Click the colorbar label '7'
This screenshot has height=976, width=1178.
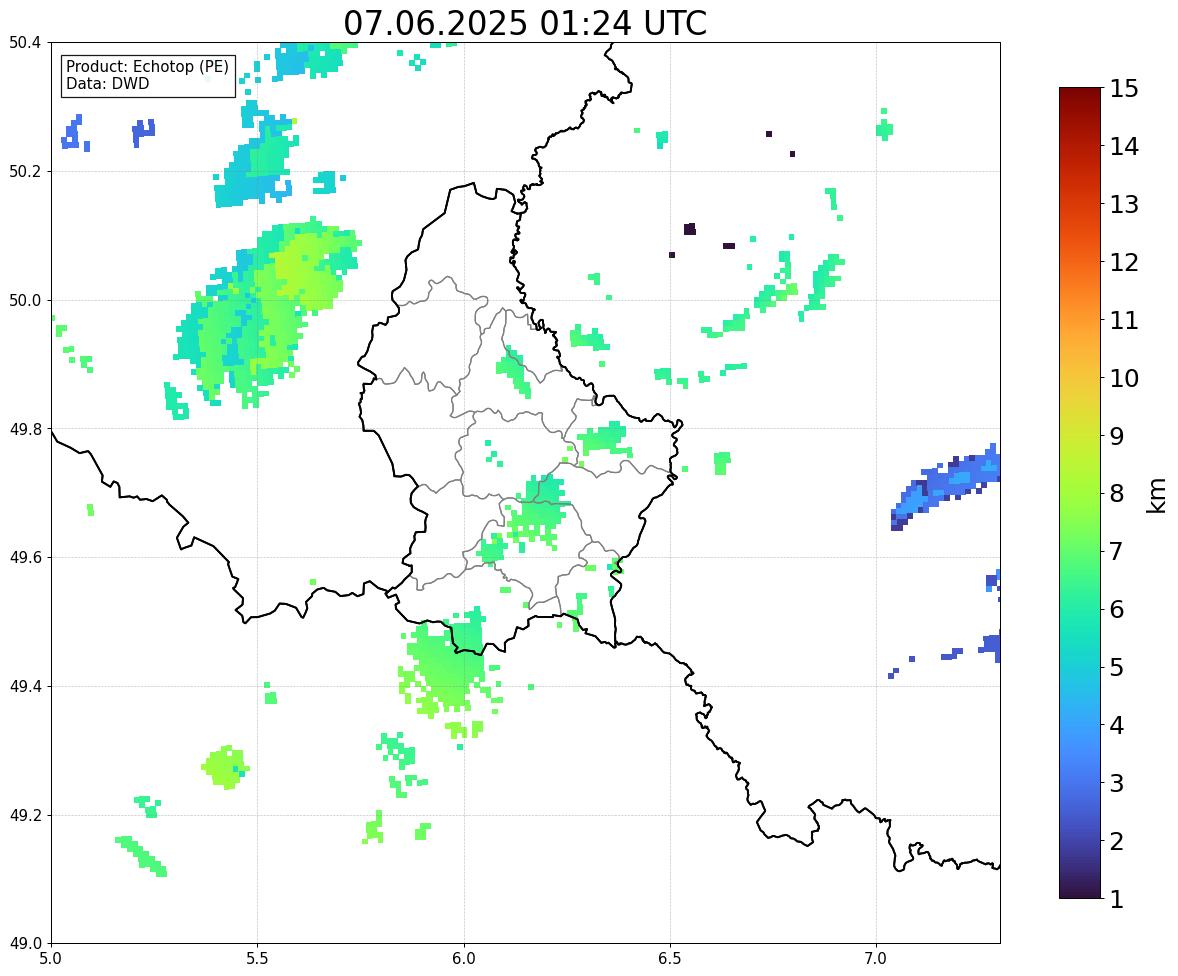(1117, 551)
